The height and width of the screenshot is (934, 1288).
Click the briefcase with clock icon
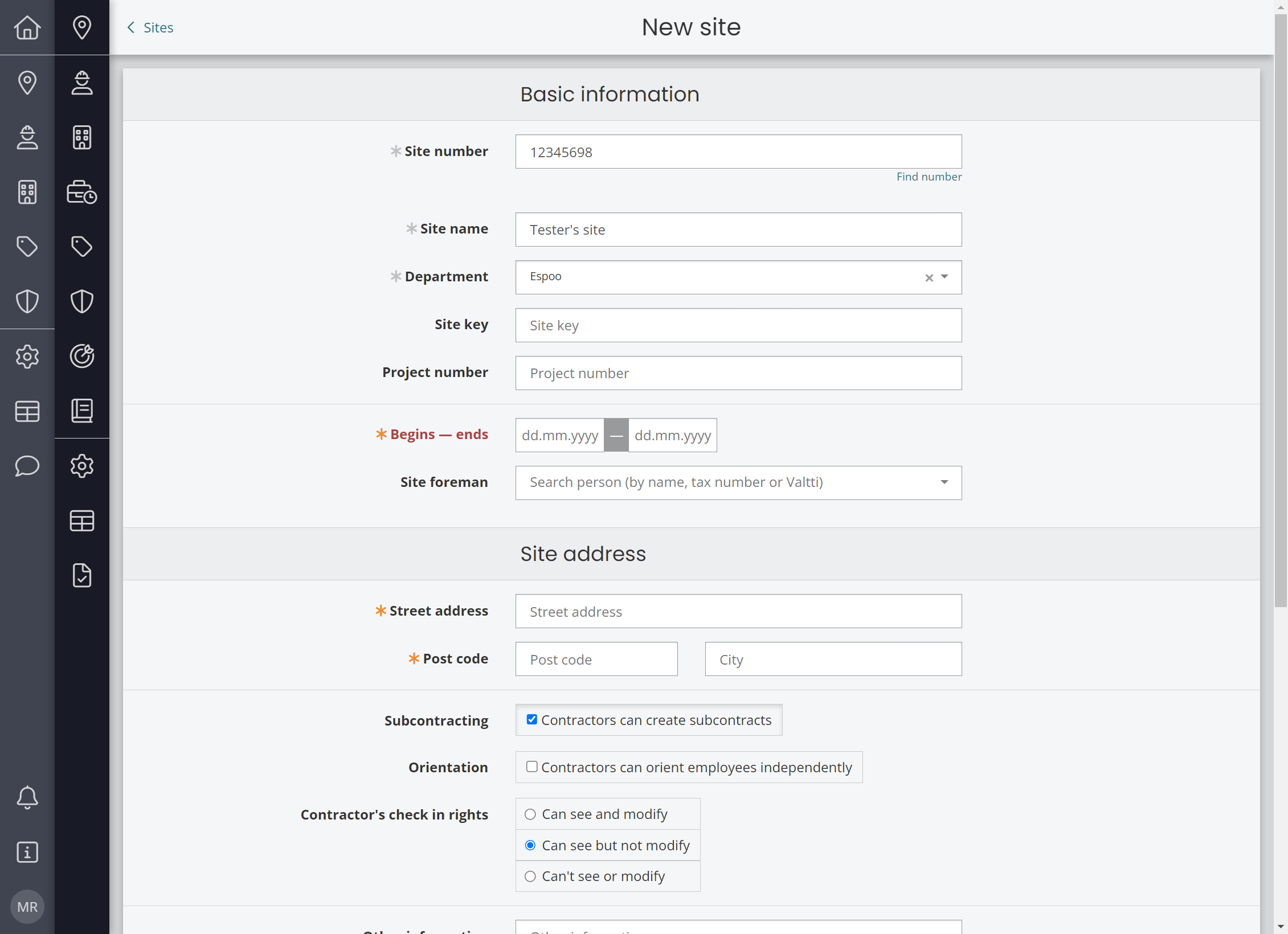pos(82,192)
